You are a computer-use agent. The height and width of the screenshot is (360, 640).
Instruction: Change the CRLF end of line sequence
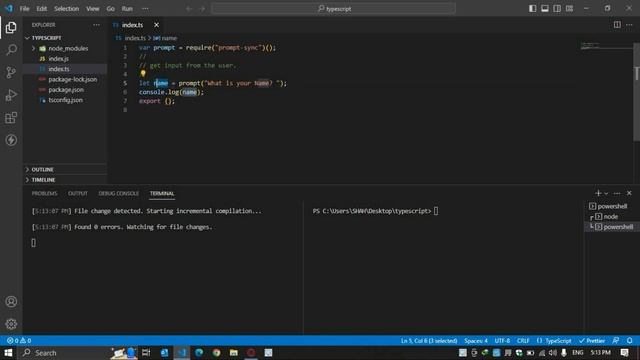click(x=523, y=340)
